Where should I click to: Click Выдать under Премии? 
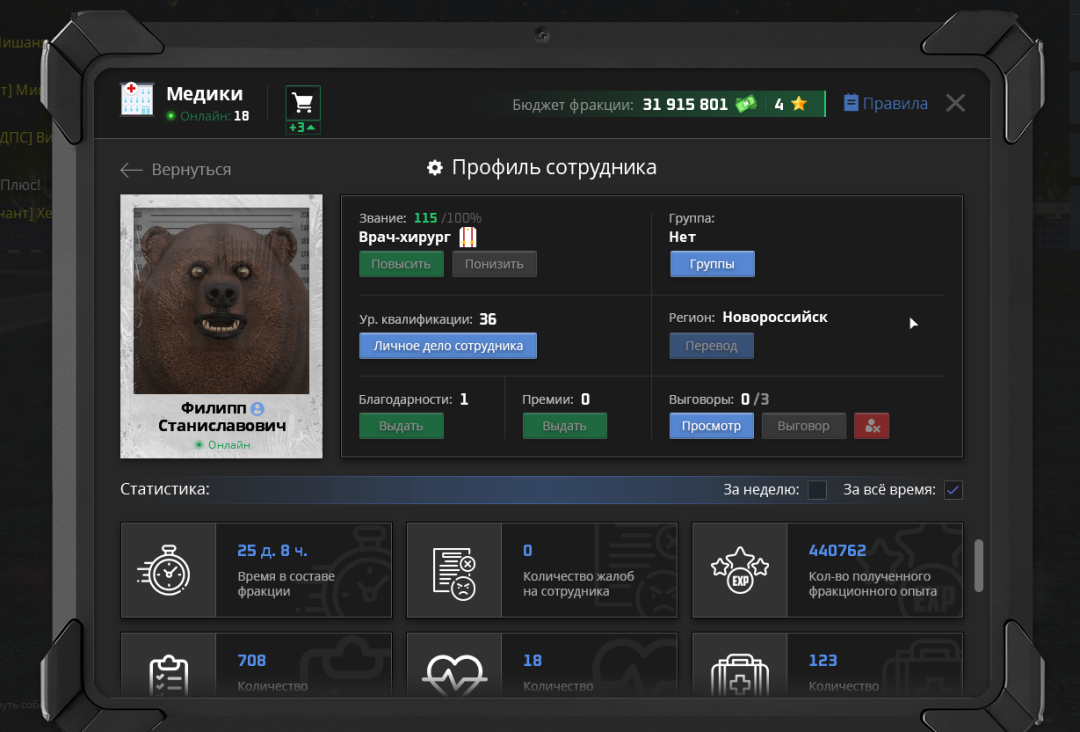pos(564,426)
